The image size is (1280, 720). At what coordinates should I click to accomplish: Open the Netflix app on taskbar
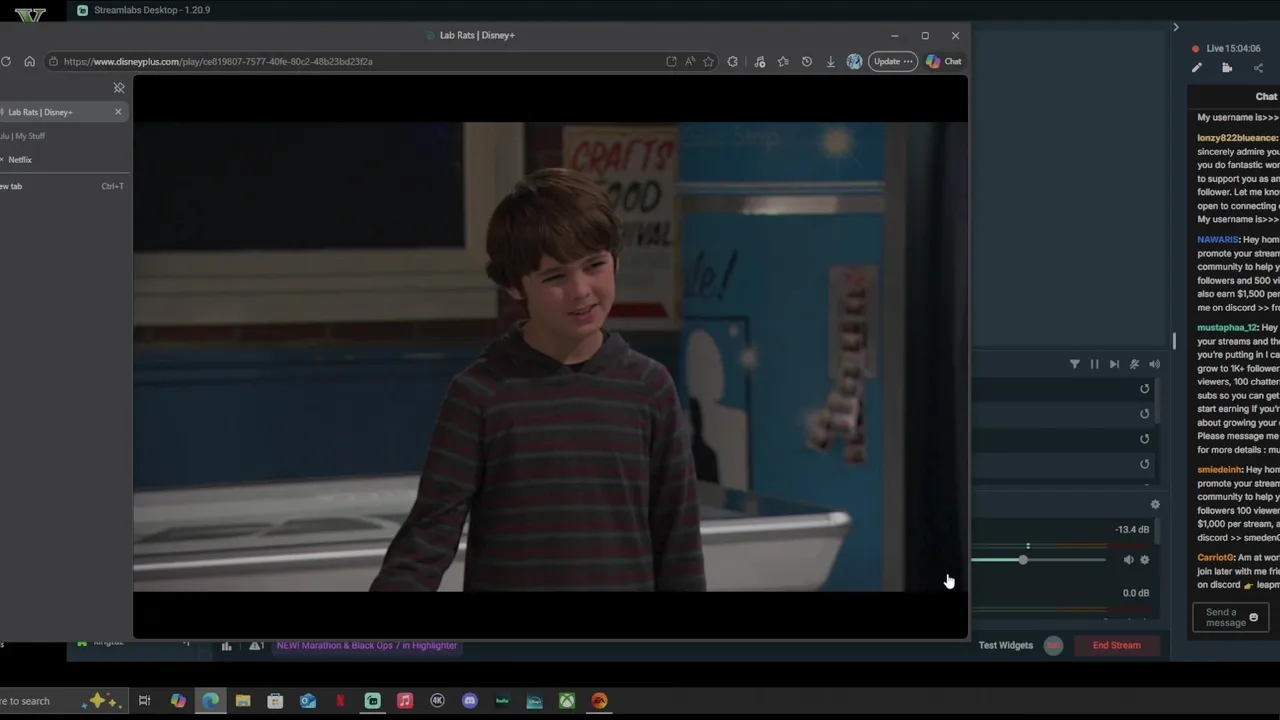340,701
